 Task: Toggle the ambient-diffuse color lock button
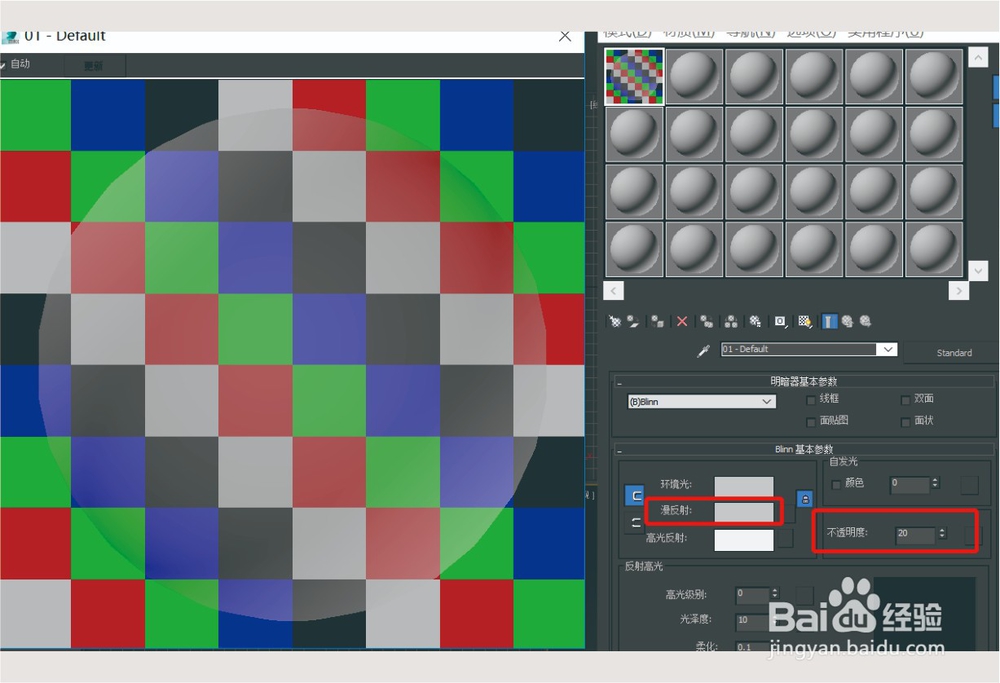tap(636, 496)
